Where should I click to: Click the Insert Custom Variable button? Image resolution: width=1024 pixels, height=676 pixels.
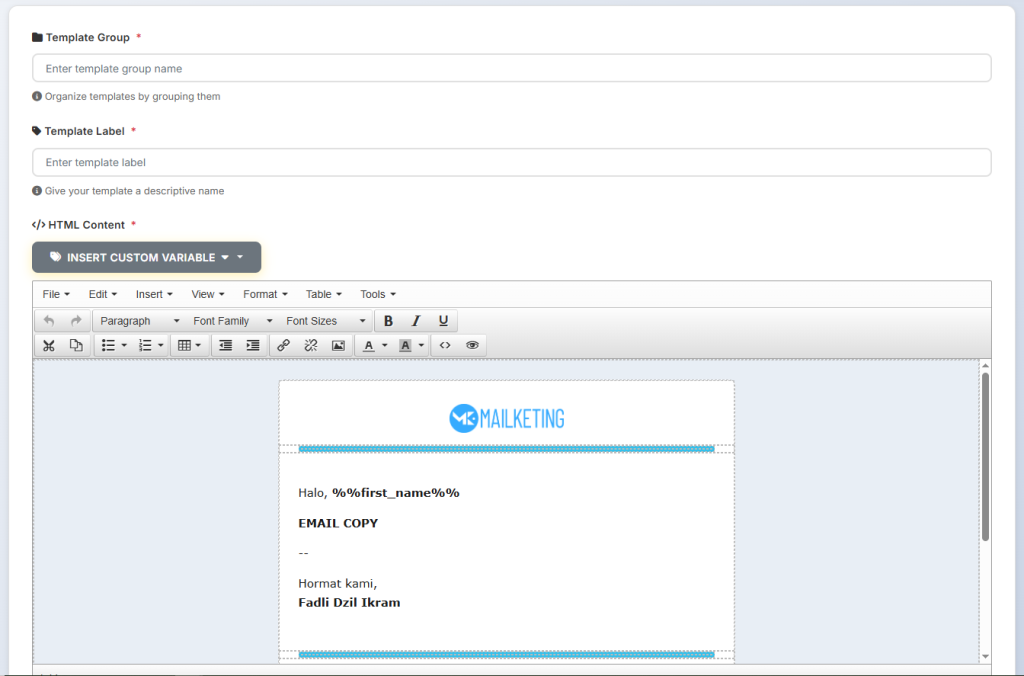[x=146, y=257]
